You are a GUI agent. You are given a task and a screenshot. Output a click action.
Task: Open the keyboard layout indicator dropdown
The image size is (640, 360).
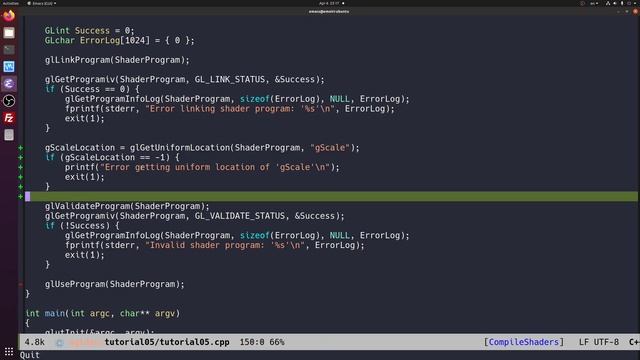click(594, 3)
